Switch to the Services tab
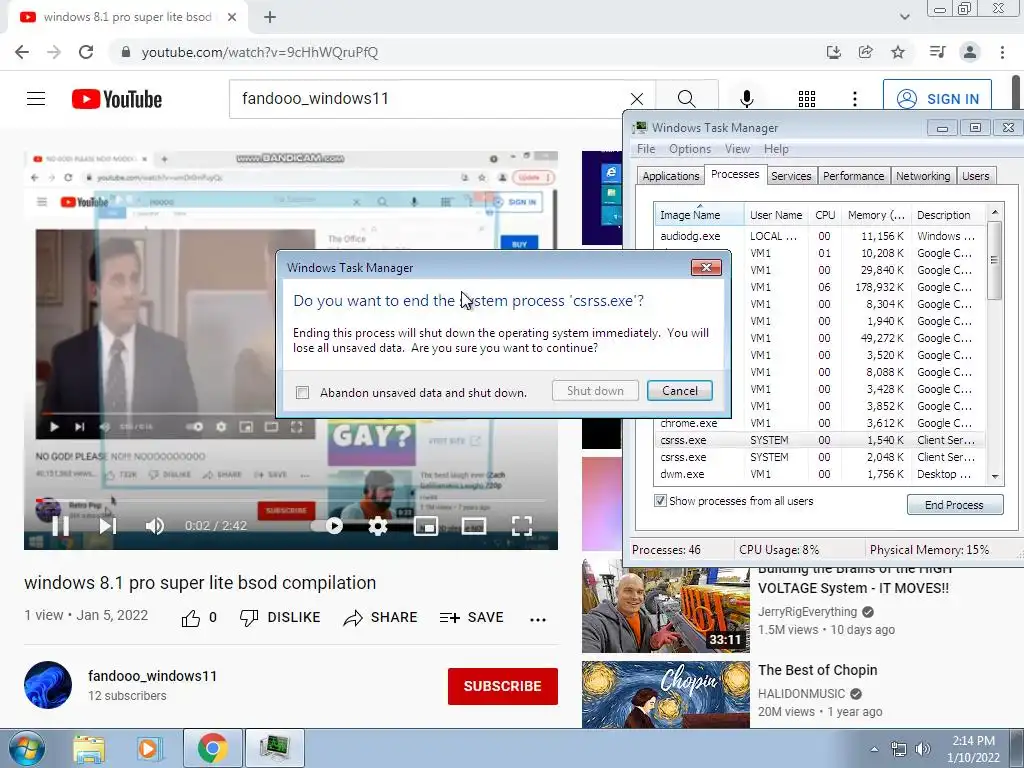The image size is (1024, 768). [791, 176]
